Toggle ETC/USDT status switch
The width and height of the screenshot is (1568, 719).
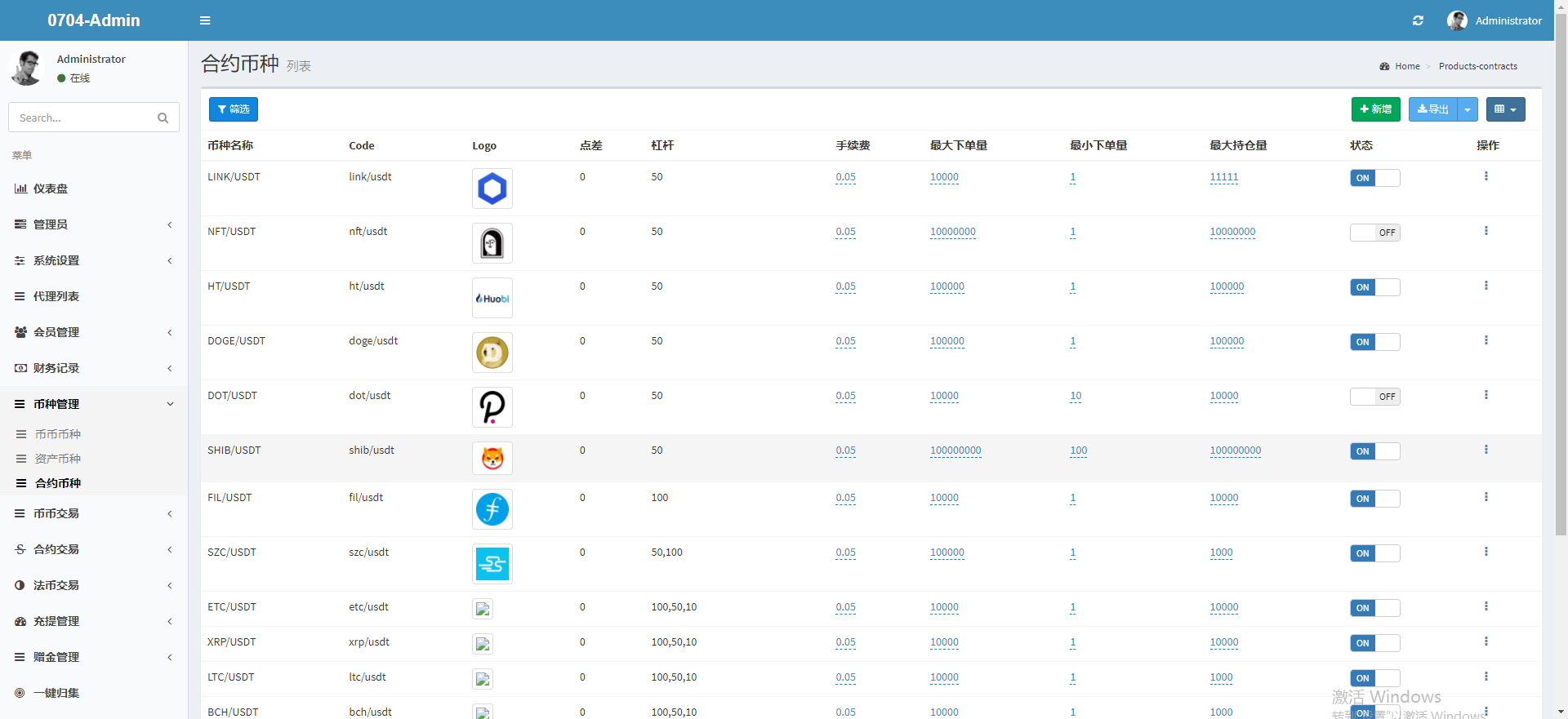(x=1374, y=608)
